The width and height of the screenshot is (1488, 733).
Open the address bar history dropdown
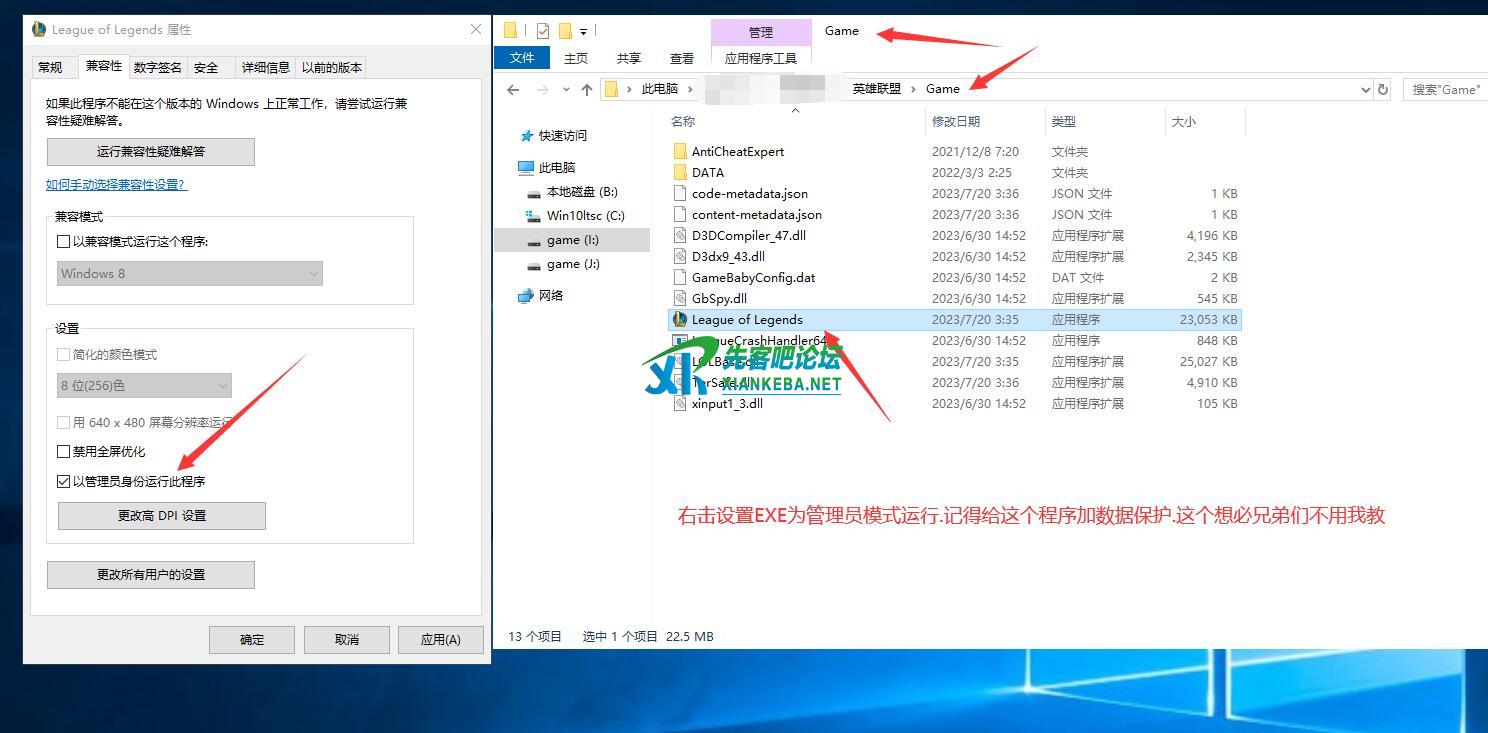click(1366, 89)
